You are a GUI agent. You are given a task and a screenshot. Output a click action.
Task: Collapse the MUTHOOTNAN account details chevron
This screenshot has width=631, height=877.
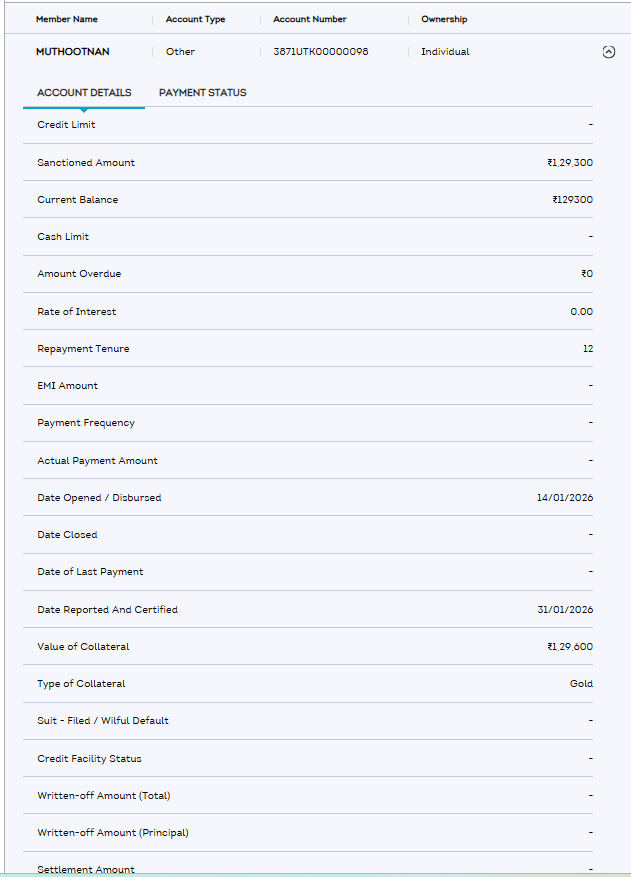[609, 52]
